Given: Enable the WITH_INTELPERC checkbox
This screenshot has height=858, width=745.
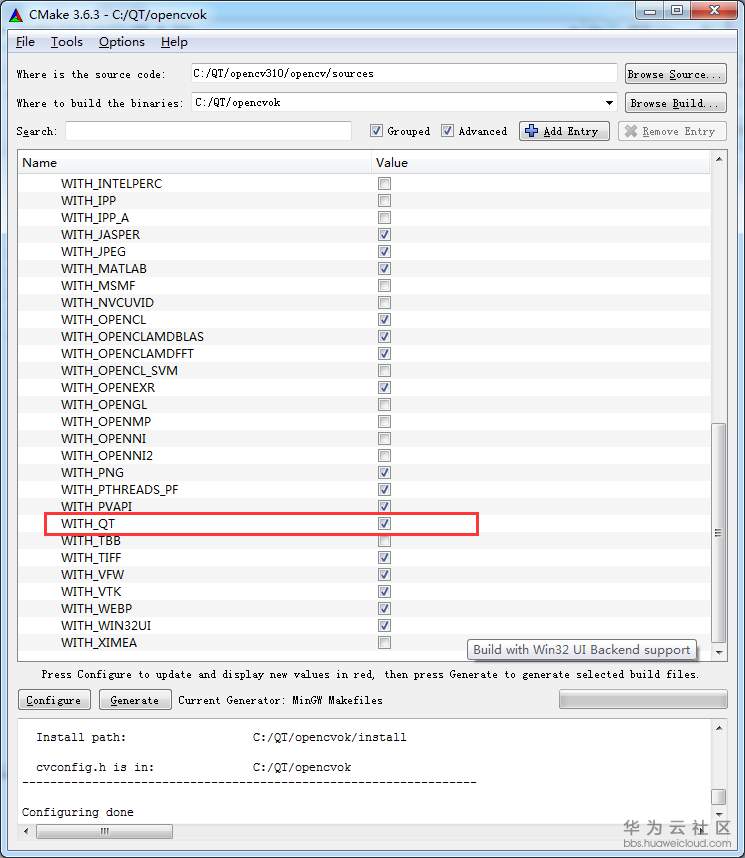Looking at the screenshot, I should point(384,184).
